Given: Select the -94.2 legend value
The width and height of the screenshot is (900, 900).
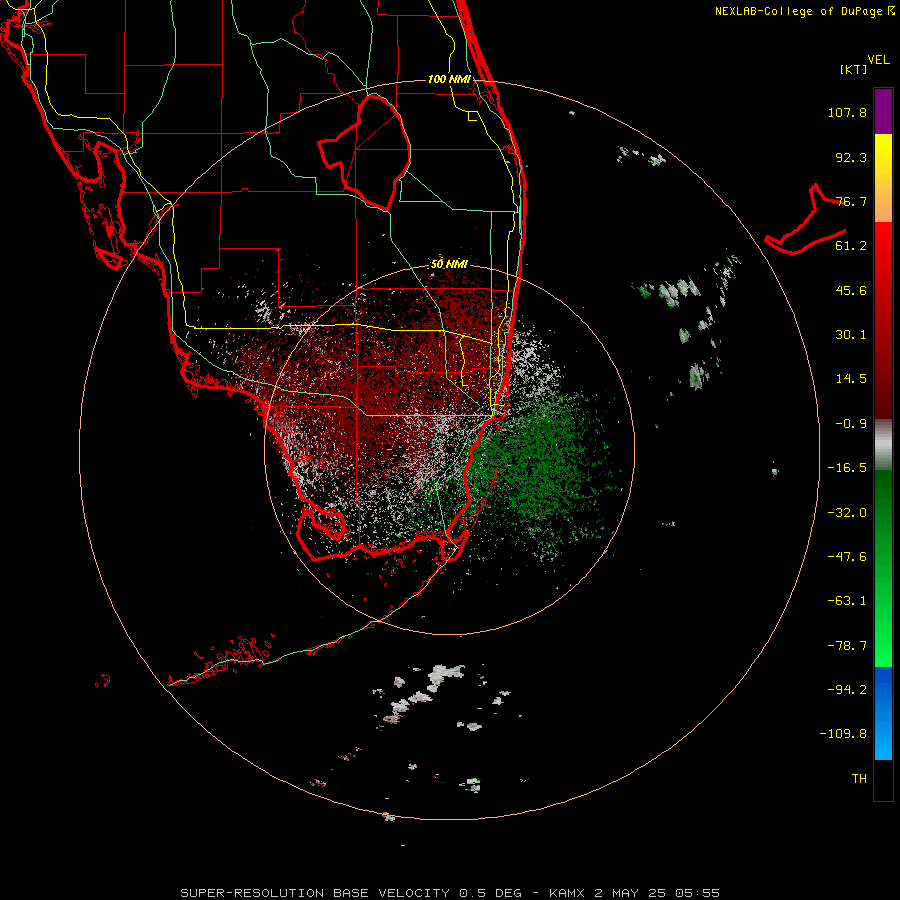Looking at the screenshot, I should 847,689.
